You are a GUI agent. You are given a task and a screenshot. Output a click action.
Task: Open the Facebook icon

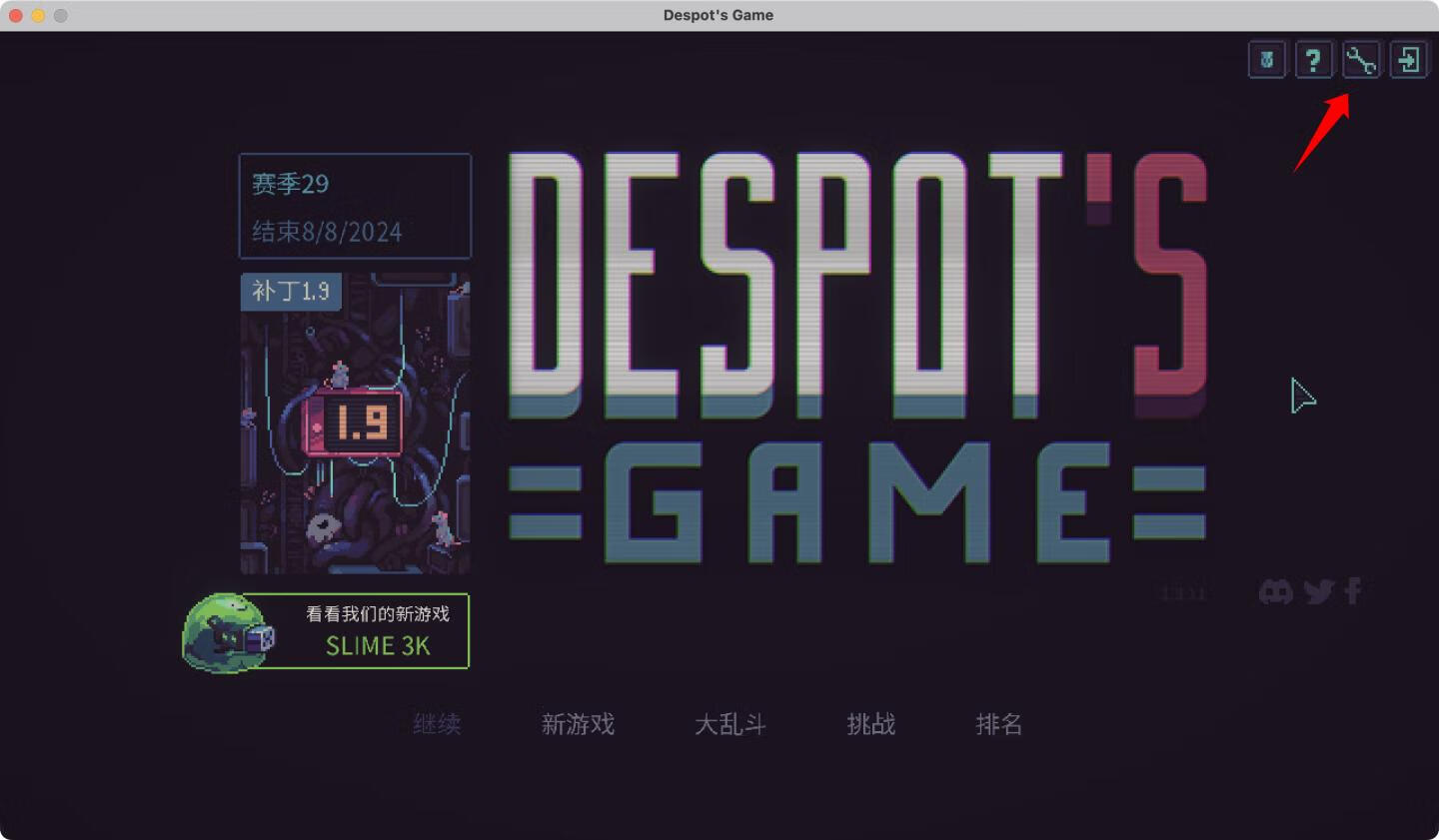click(1353, 591)
